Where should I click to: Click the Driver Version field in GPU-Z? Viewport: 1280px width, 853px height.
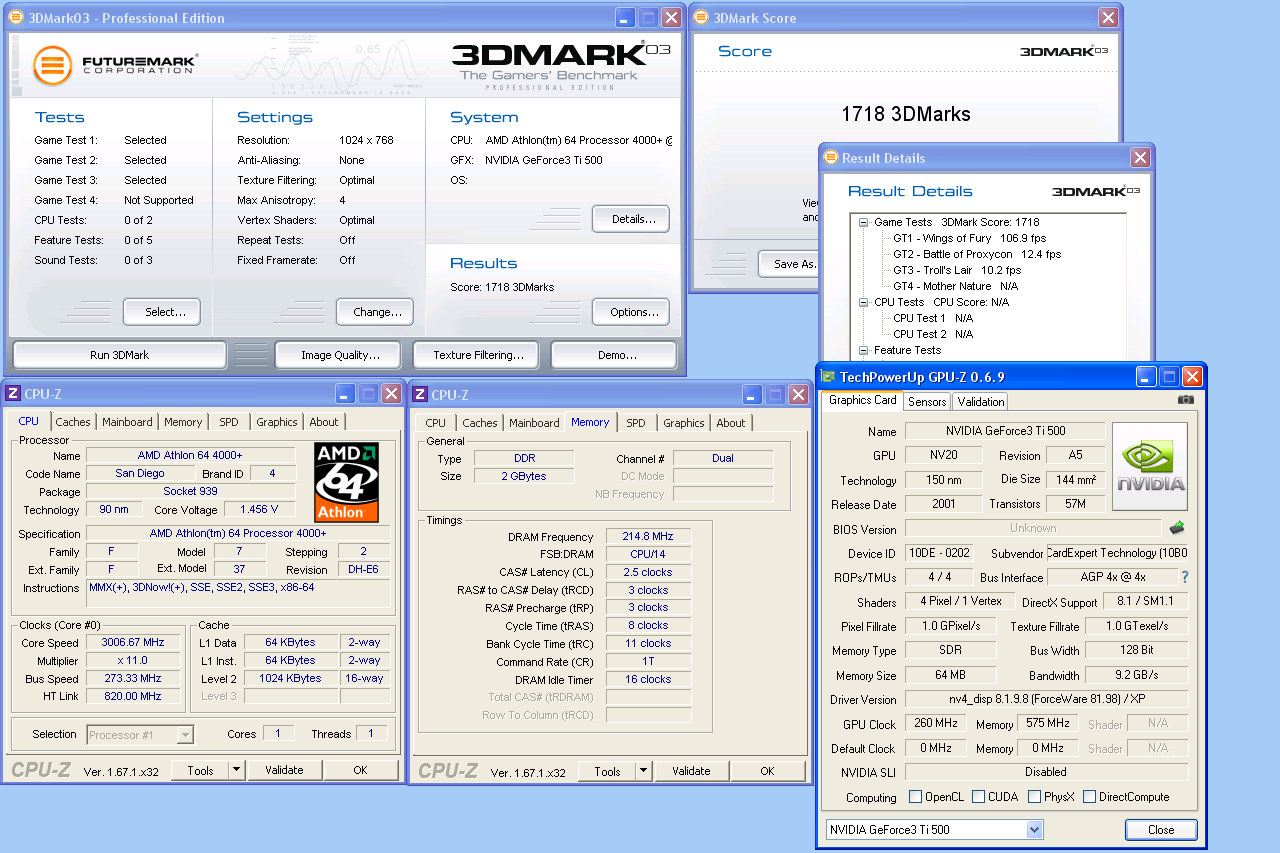click(1047, 699)
